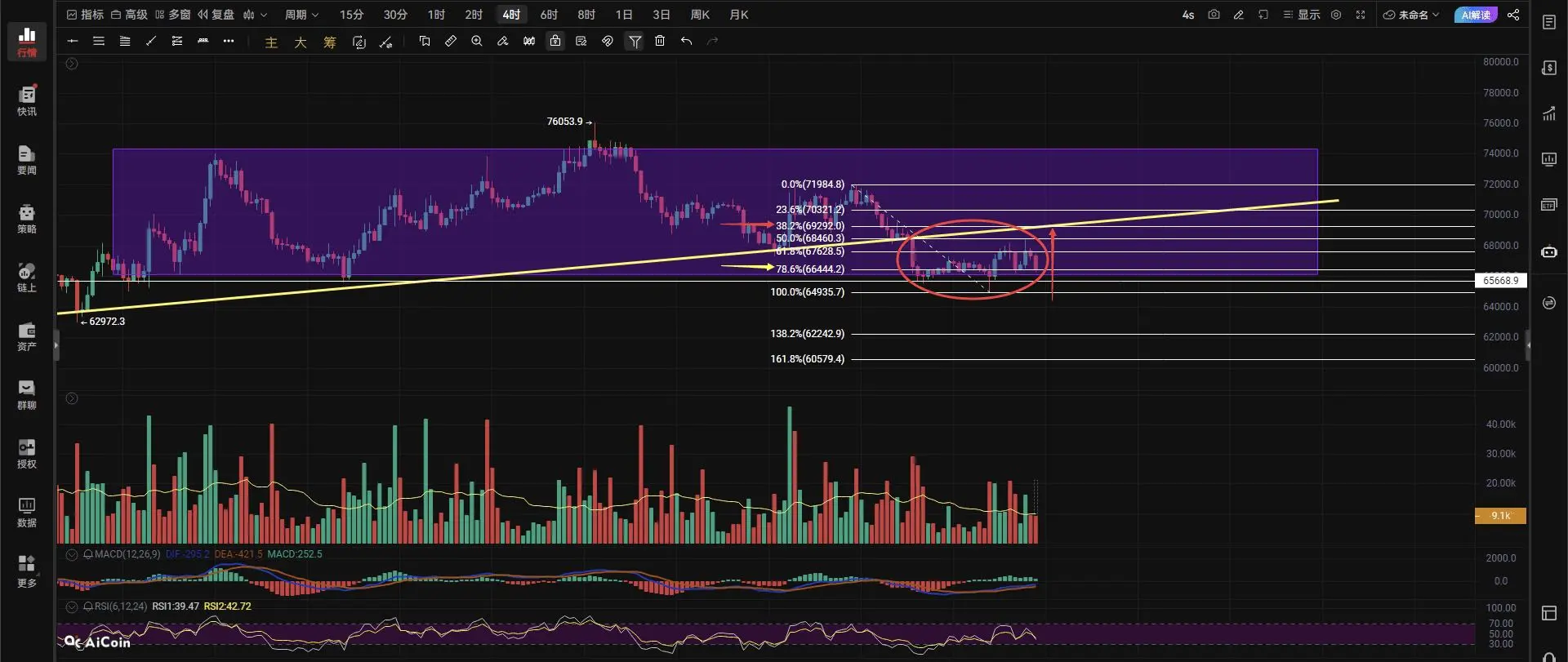Open the candlestick chart type dropdown
The image size is (1568, 662).
(x=255, y=15)
